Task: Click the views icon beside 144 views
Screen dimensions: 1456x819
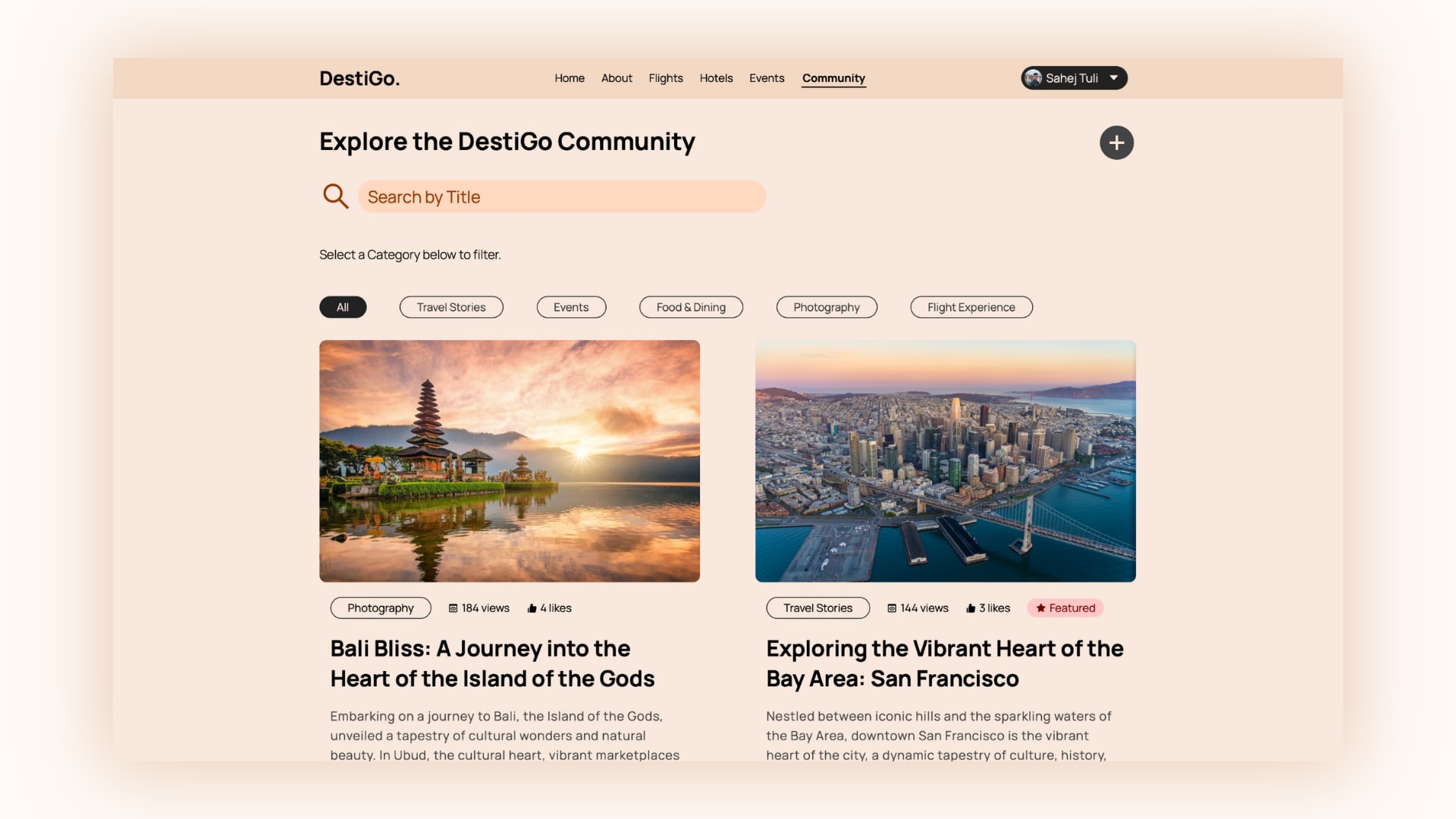Action: pos(892,608)
